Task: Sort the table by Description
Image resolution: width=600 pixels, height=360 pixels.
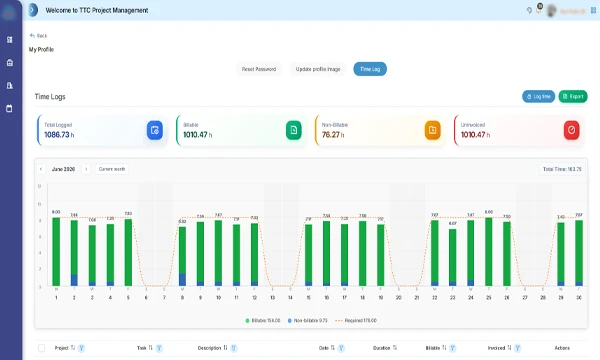Action: (x=225, y=348)
